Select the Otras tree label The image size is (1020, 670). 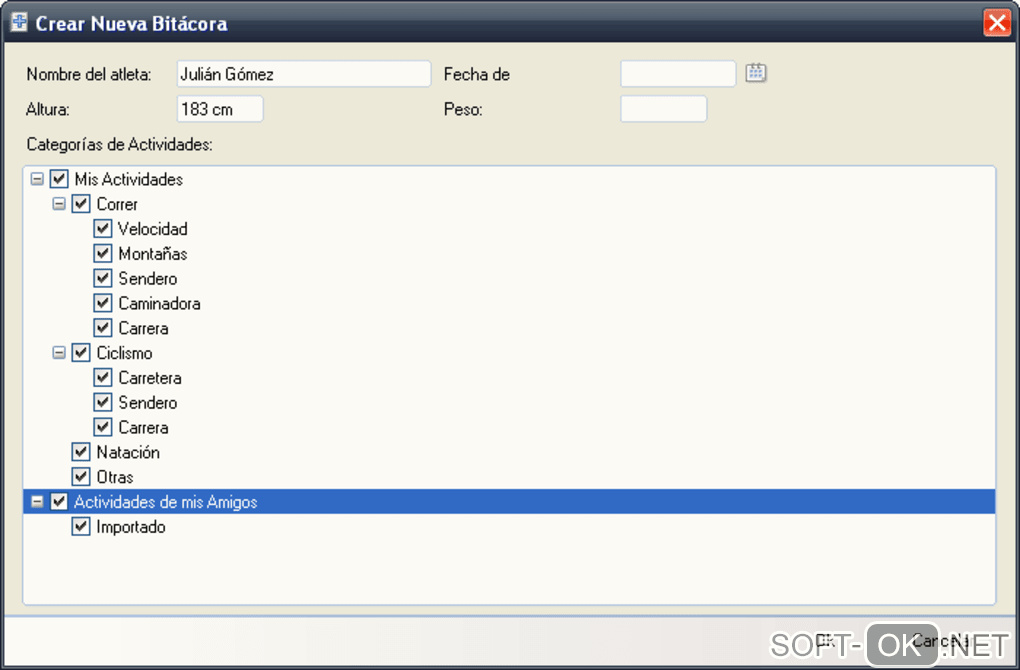click(115, 477)
